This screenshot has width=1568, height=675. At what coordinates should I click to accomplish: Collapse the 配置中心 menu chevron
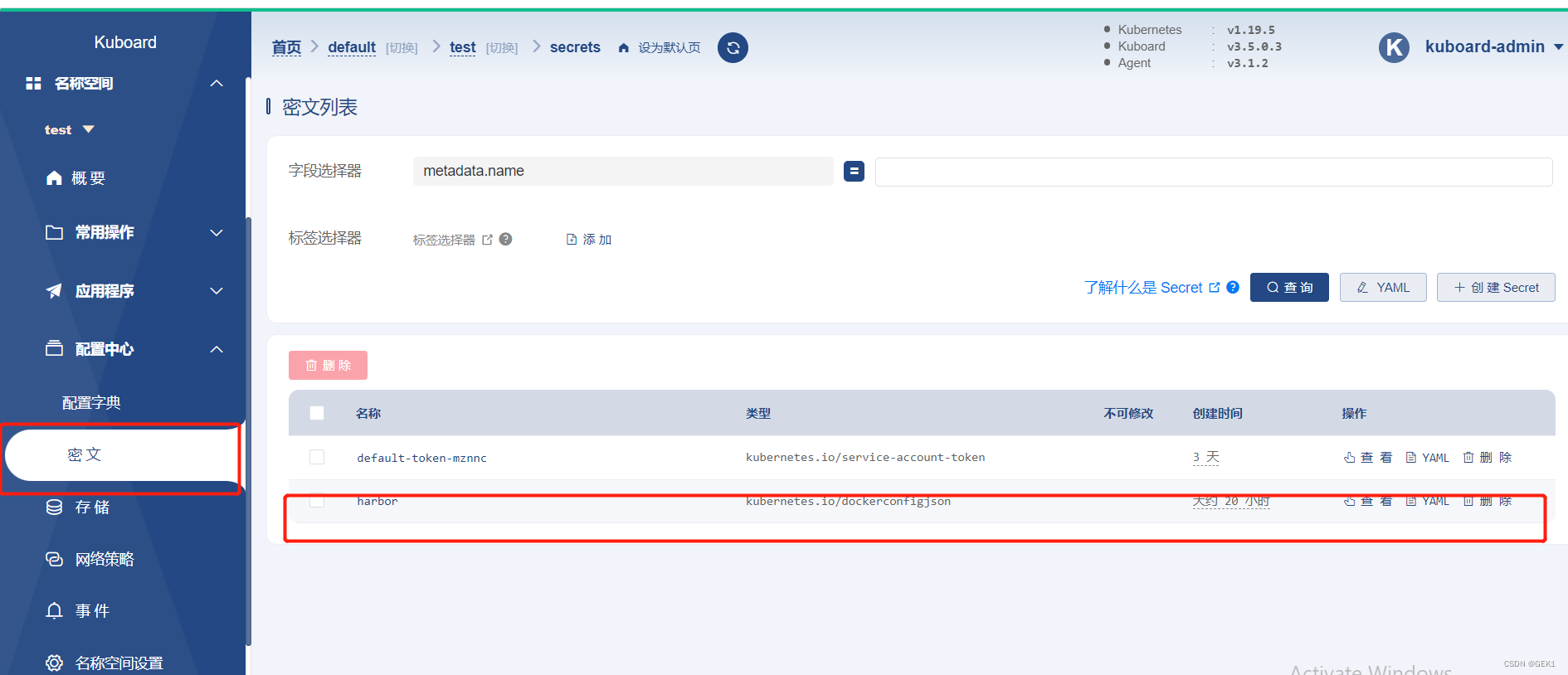[217, 349]
